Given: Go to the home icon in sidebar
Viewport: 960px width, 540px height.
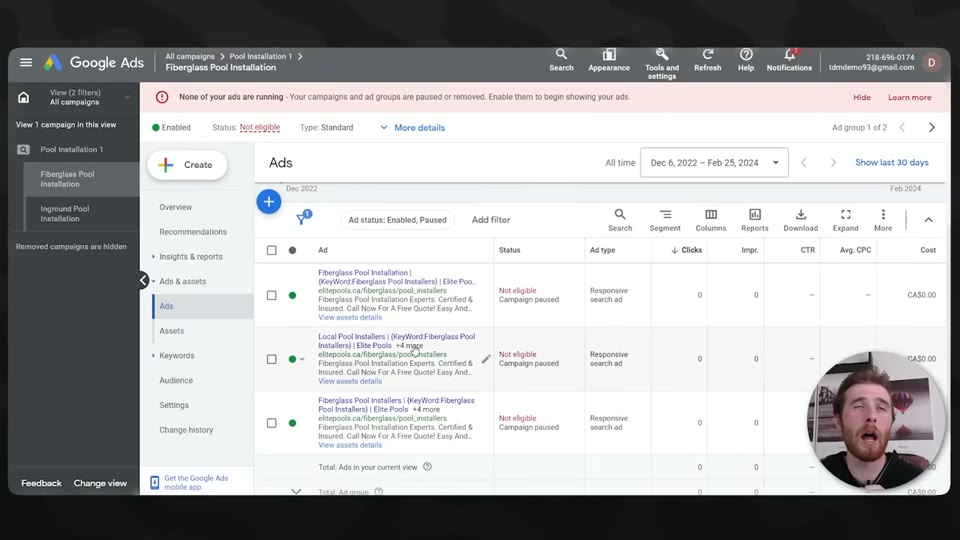Looking at the screenshot, I should click(23, 97).
